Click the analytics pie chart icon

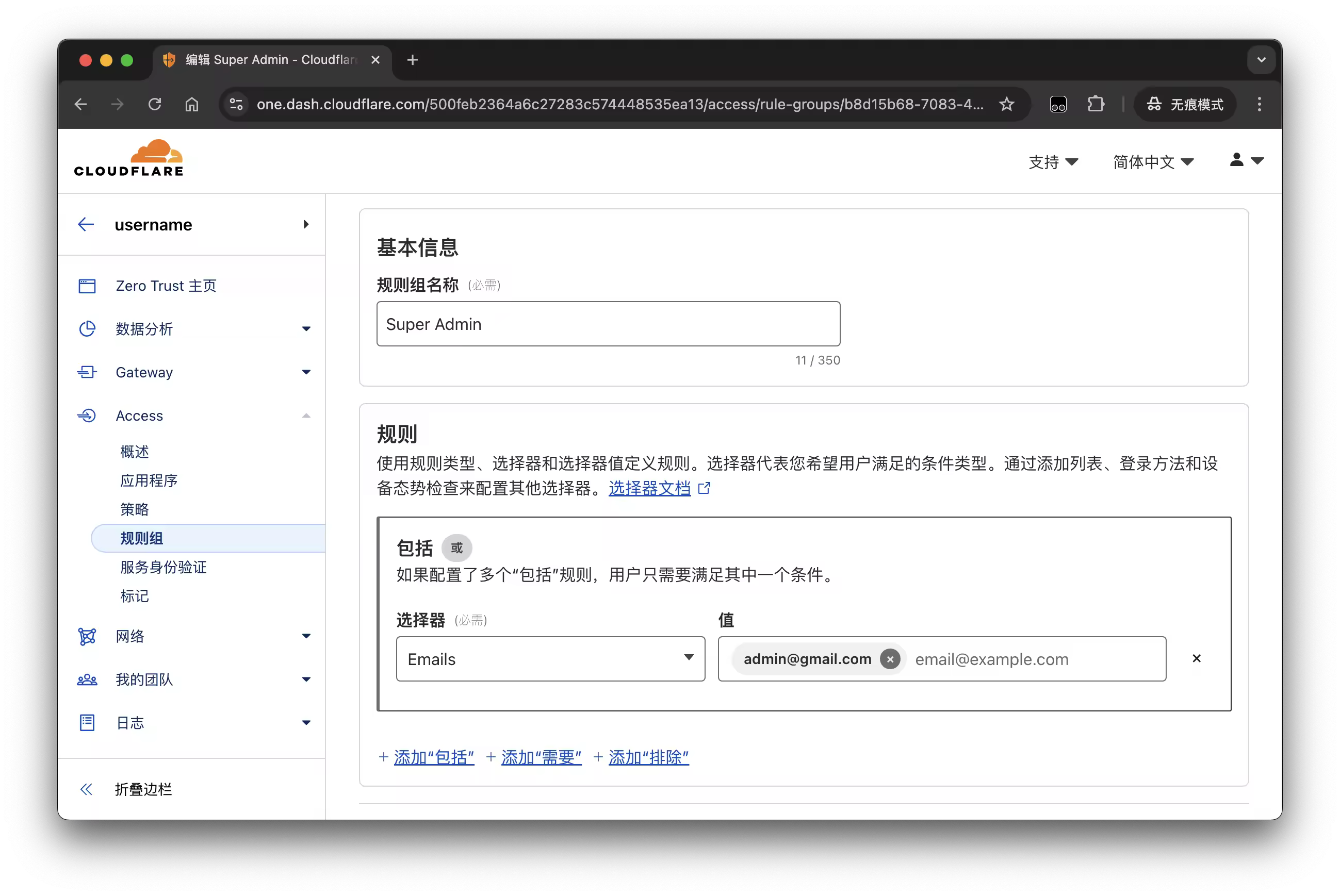pos(87,328)
